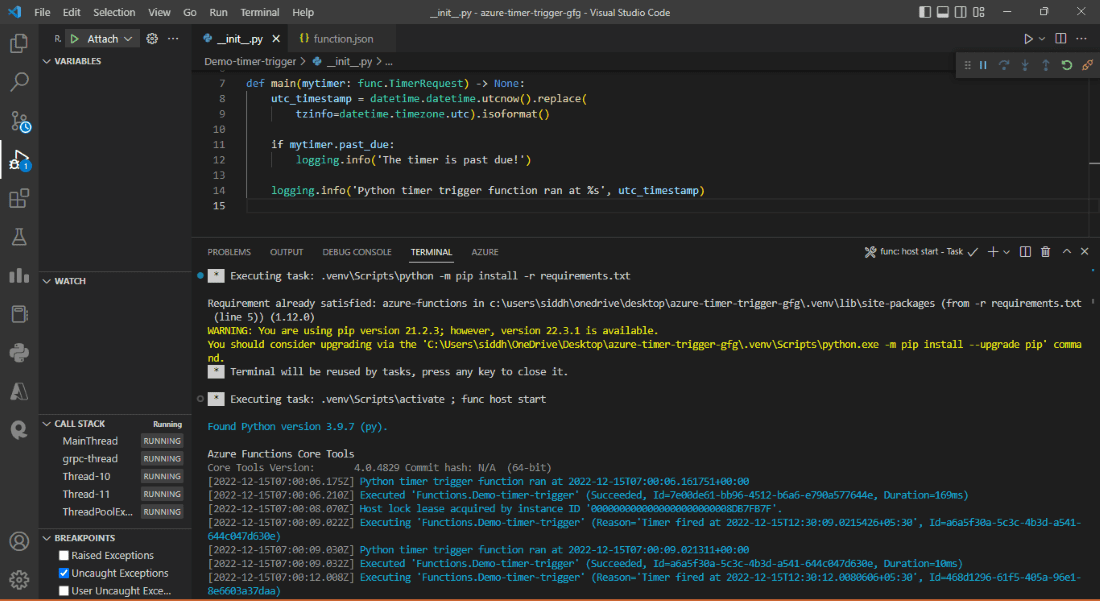The width and height of the screenshot is (1100, 601).
Task: Open the Testing flask view
Action: (19, 237)
